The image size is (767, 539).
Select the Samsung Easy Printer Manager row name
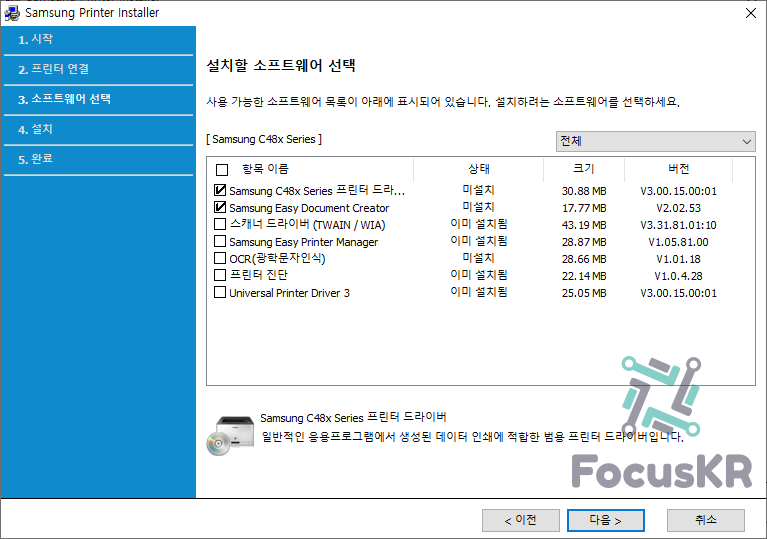(304, 242)
